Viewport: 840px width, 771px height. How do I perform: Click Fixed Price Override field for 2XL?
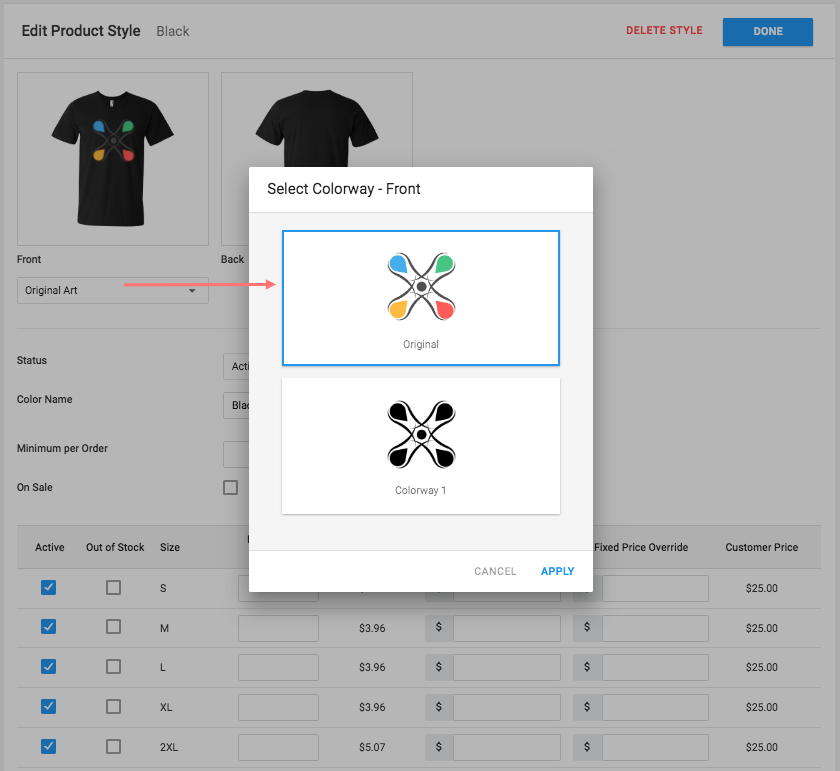tap(655, 747)
